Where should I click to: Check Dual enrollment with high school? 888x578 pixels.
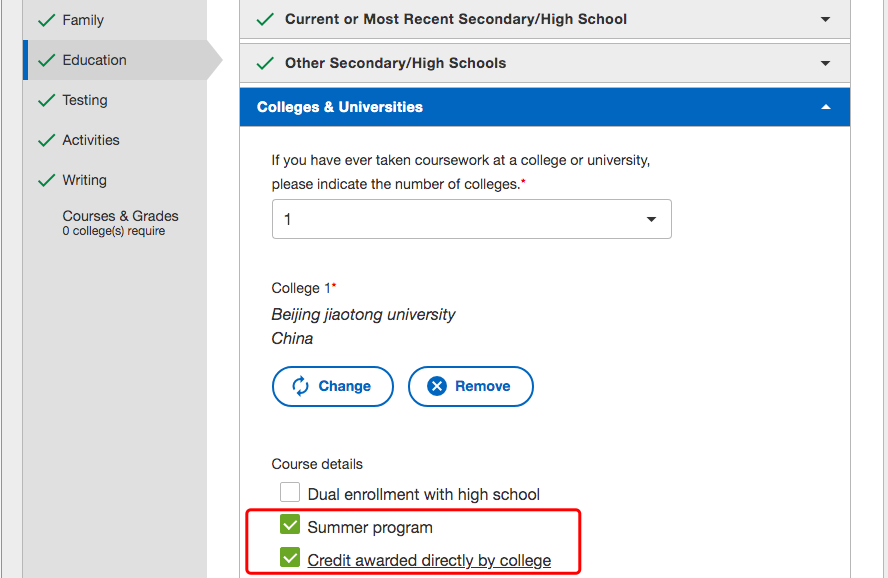click(x=290, y=492)
